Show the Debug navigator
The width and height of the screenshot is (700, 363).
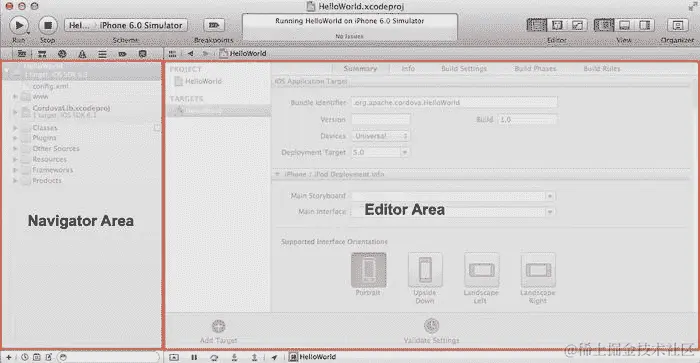click(102, 54)
